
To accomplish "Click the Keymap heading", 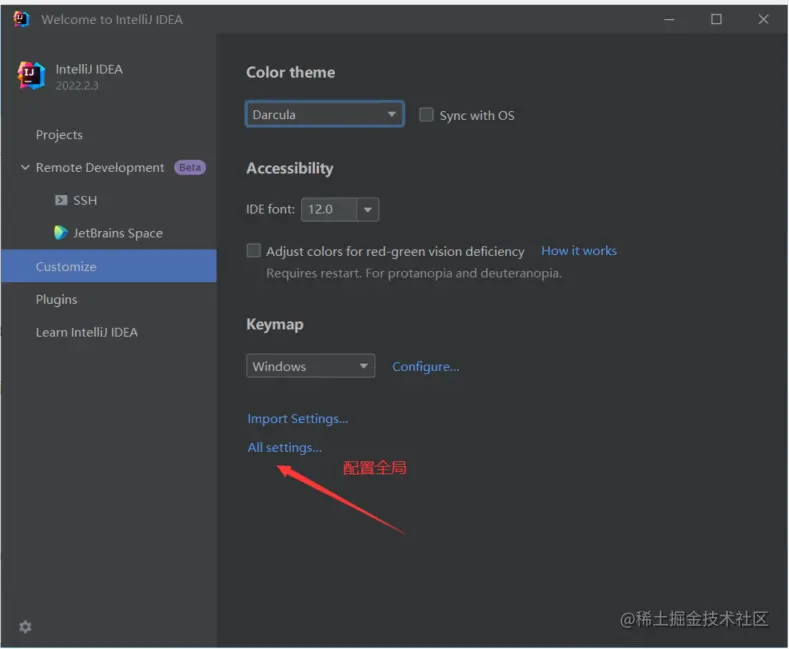I will [274, 324].
